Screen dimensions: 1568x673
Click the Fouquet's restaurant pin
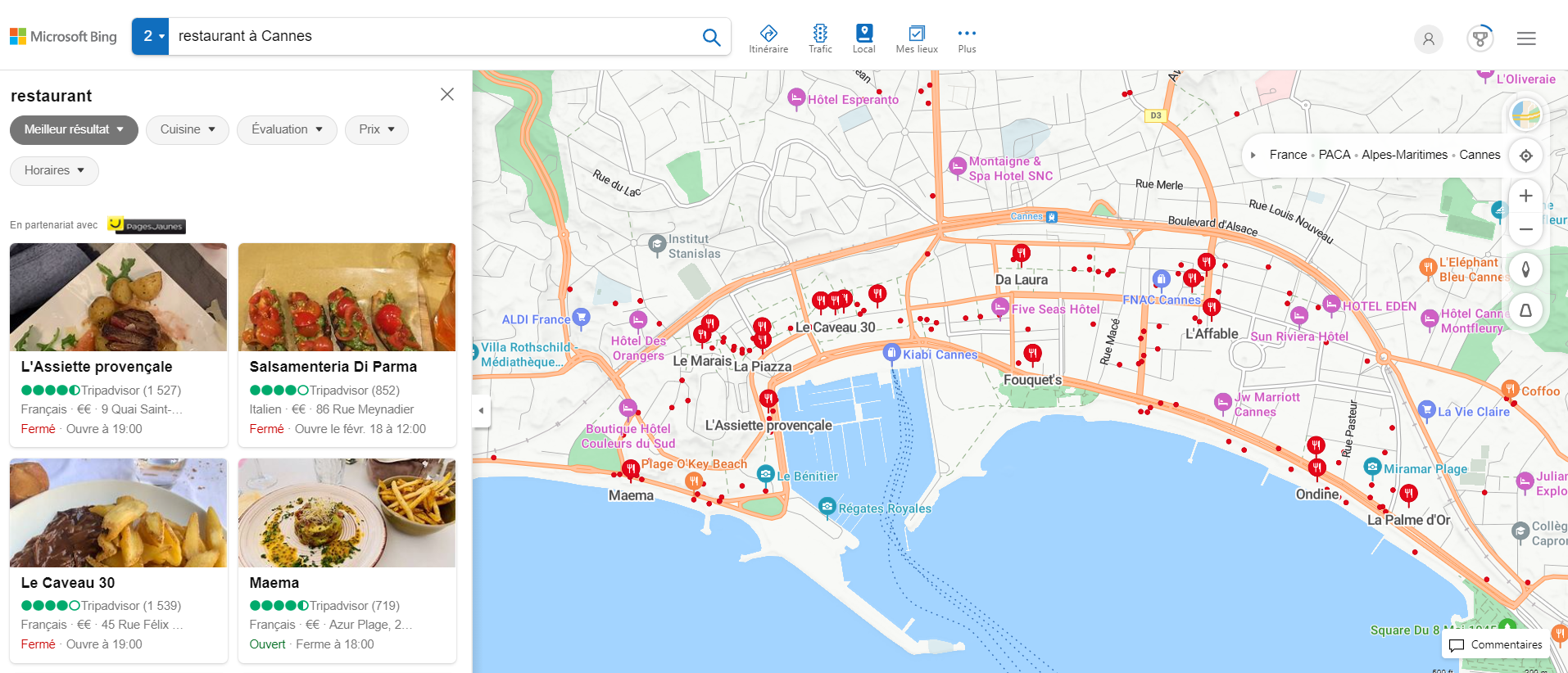pos(1032,355)
